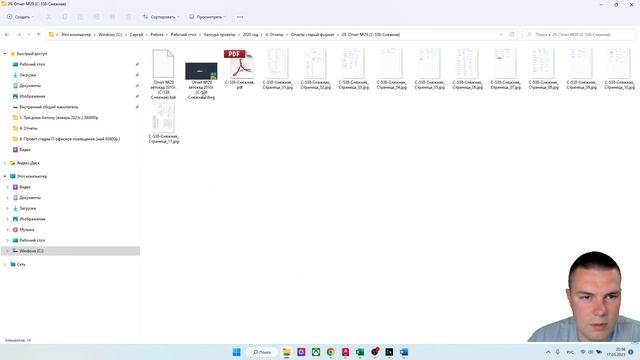Viewport: 640px width, 360px height.
Task: Open recent locations chevron next to Forward
Action: (29, 35)
